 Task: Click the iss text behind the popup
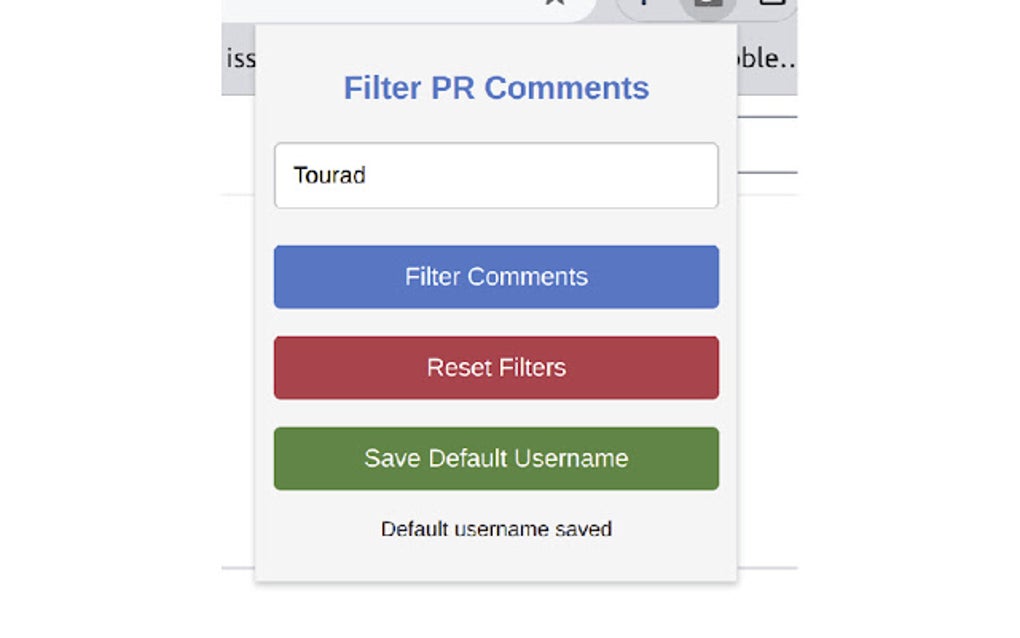[240, 58]
